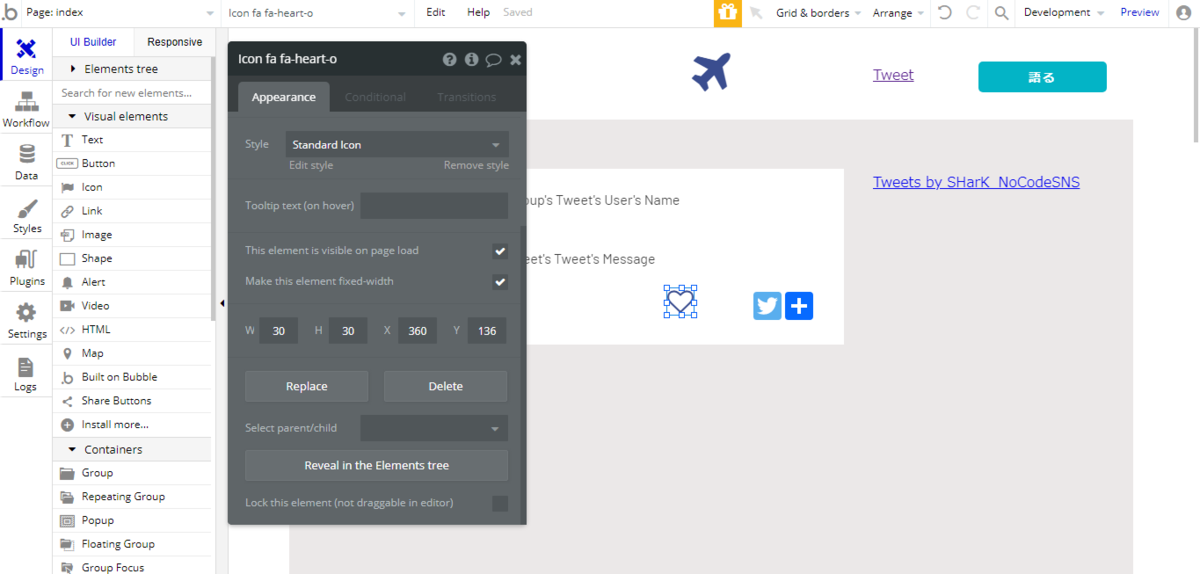Select the airplane logo on canvas
This screenshot has width=1200, height=574.
pyautogui.click(x=711, y=72)
